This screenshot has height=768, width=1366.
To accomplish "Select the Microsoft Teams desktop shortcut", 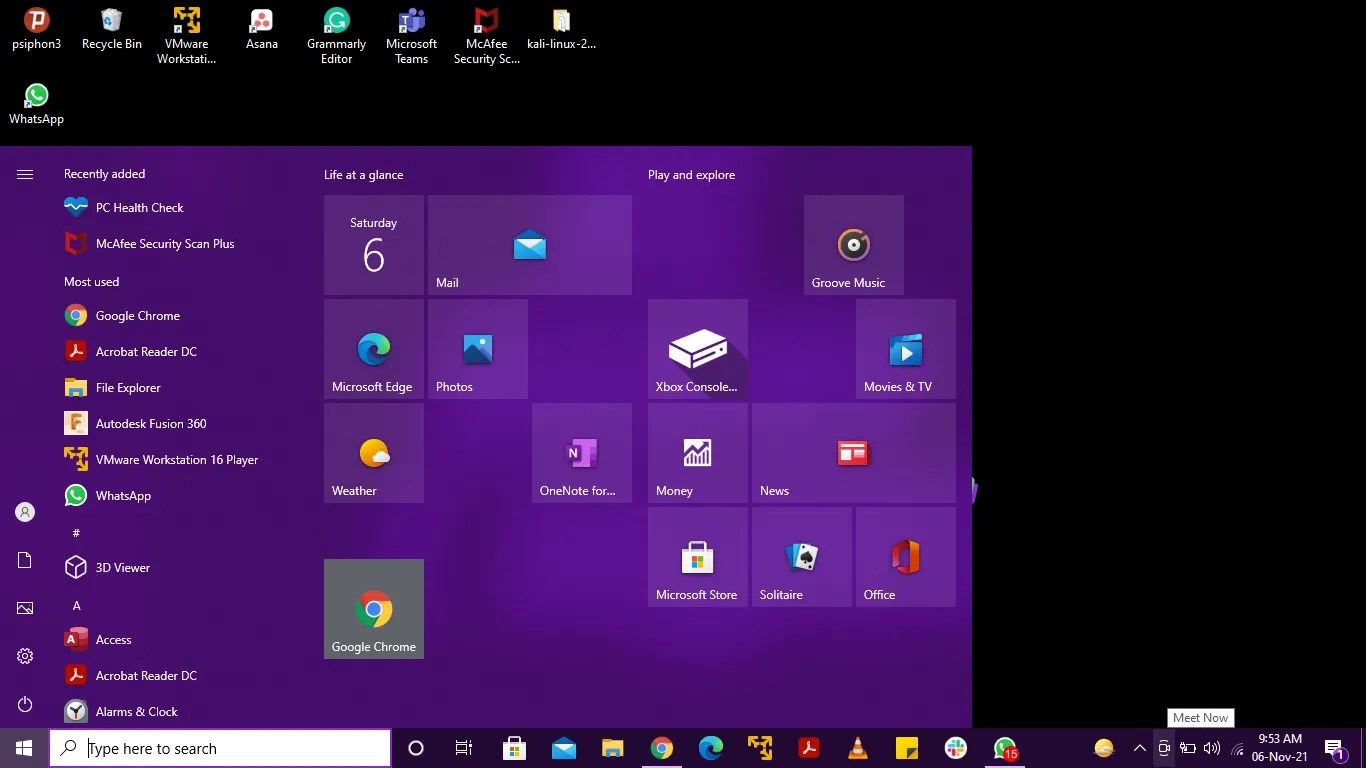I will pos(412,36).
